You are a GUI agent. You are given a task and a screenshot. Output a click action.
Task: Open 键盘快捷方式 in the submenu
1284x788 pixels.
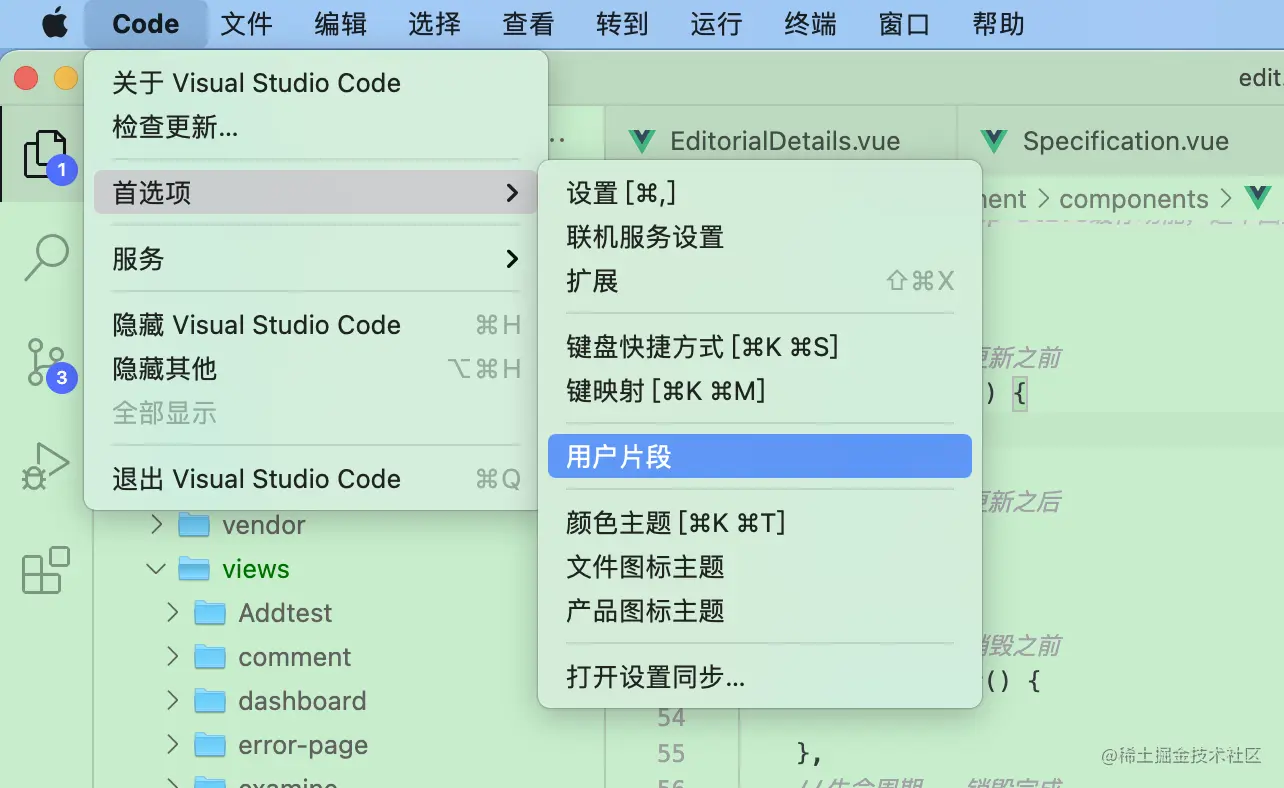(x=760, y=347)
